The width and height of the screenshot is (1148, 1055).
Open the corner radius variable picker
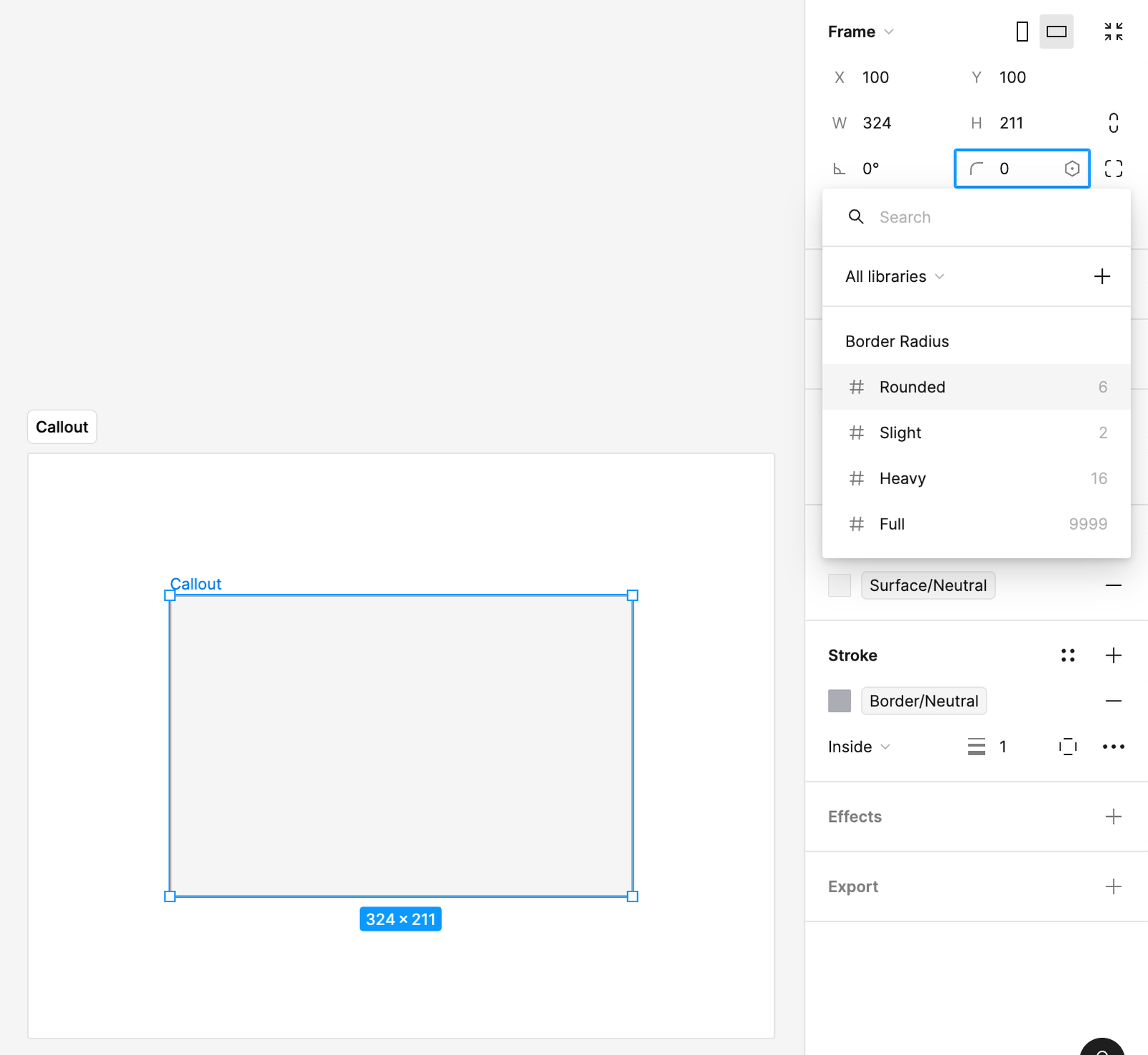click(1072, 169)
